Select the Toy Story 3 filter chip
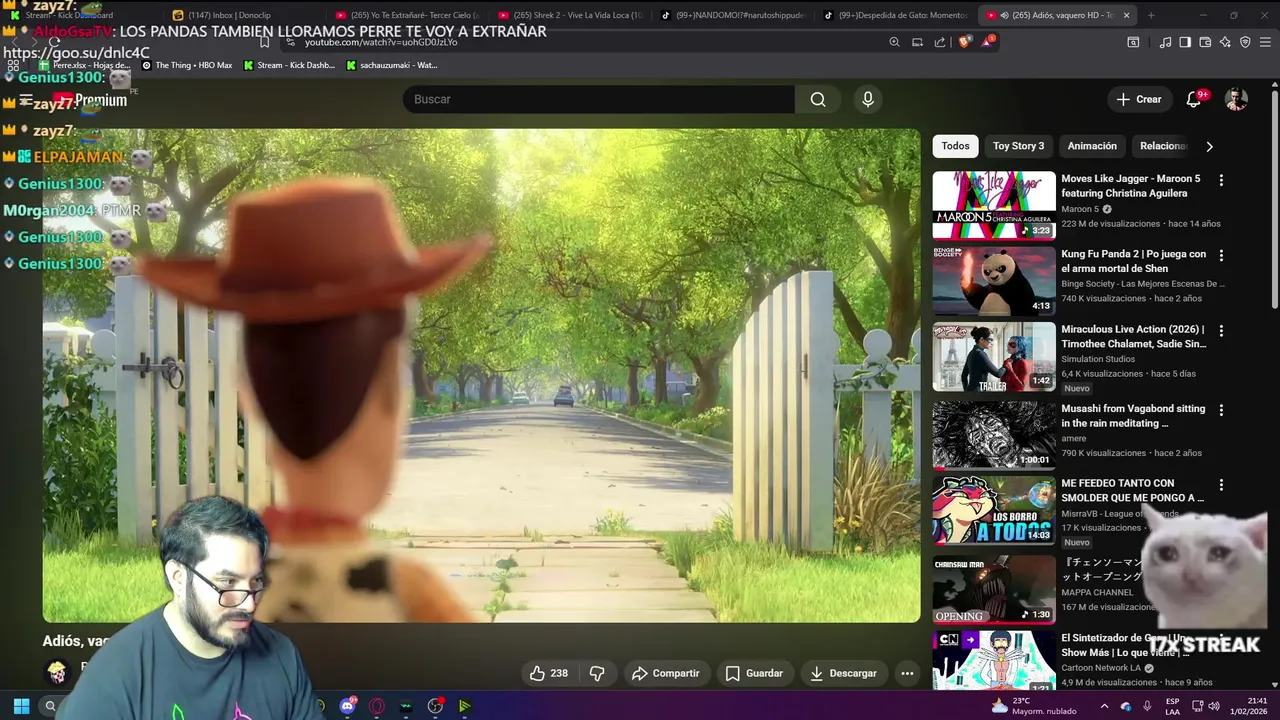This screenshot has height=720, width=1280. [1018, 146]
